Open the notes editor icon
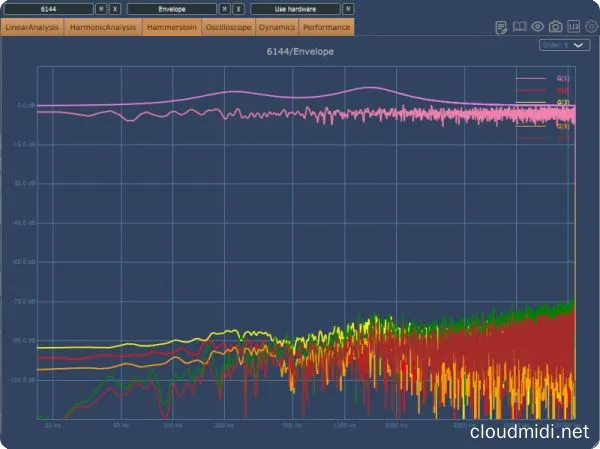This screenshot has height=449, width=600. [503, 27]
